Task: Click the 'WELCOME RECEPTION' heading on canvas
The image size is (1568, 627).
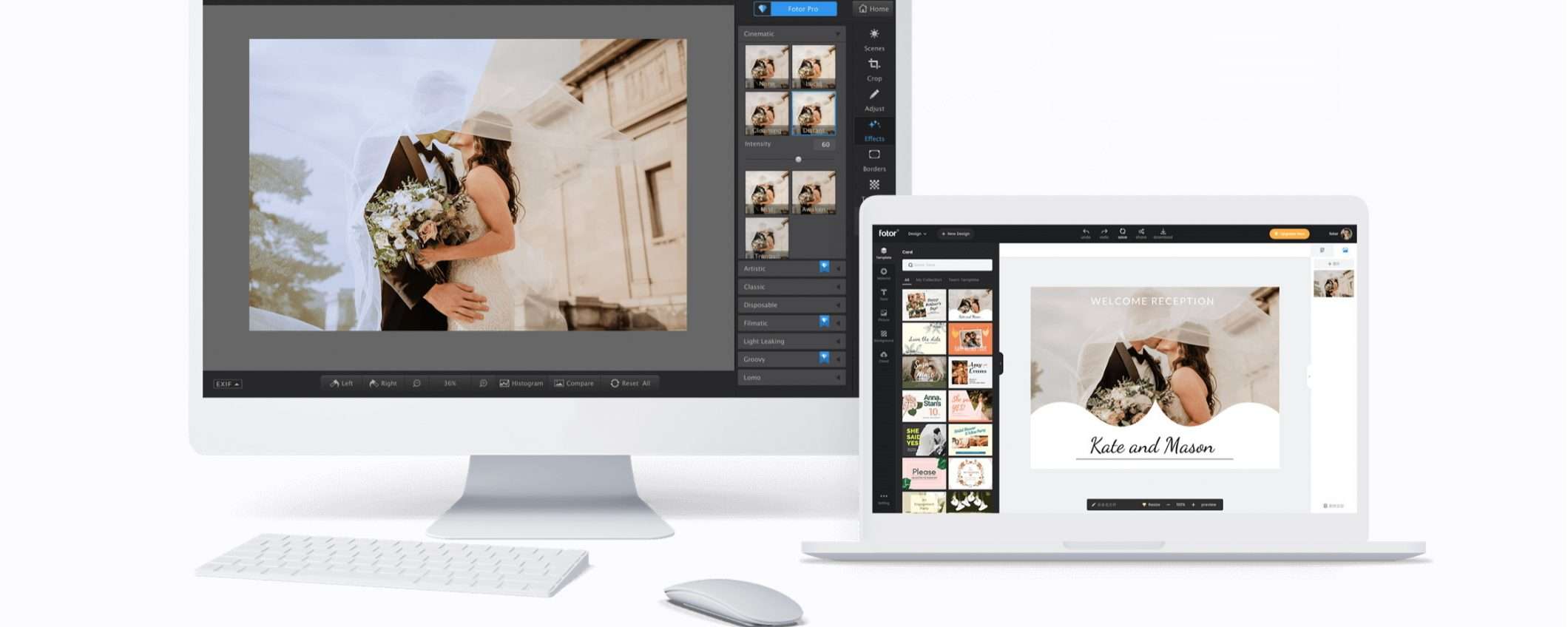Action: [1152, 301]
